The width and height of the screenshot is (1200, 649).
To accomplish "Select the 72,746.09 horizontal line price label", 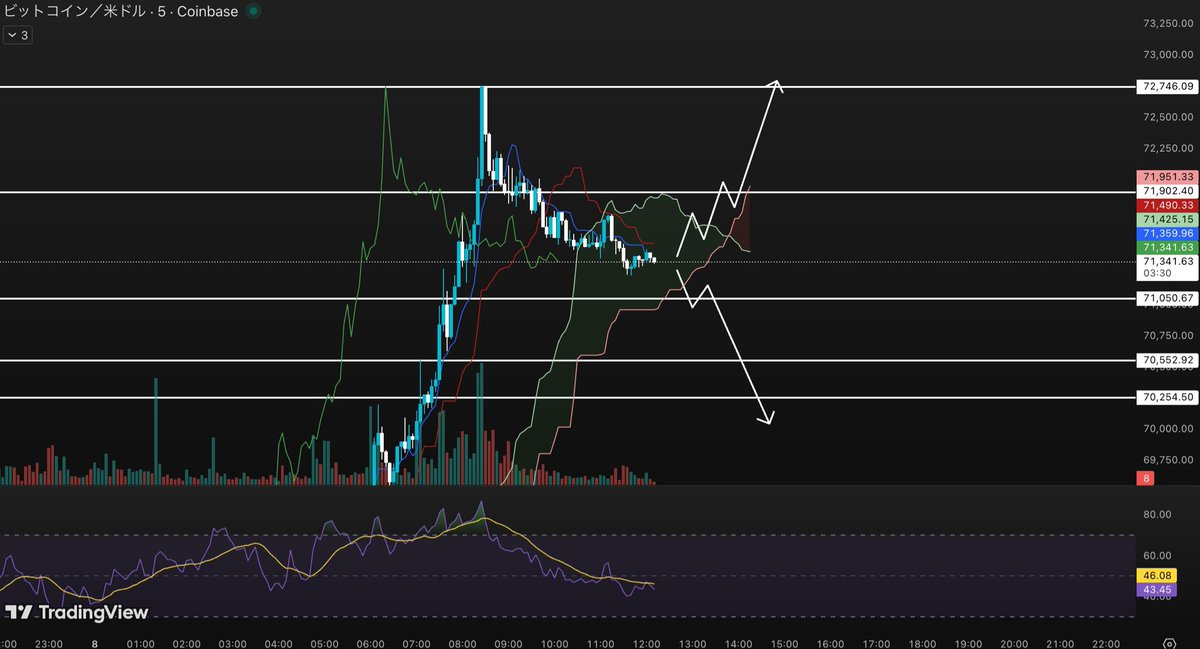I will point(1167,87).
